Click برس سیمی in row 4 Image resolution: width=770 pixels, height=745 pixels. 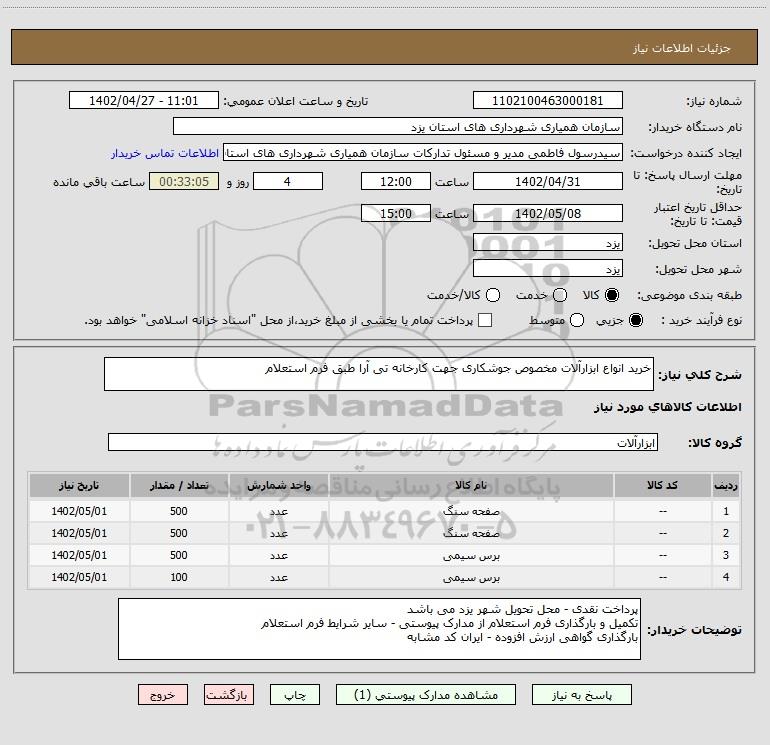coord(471,578)
